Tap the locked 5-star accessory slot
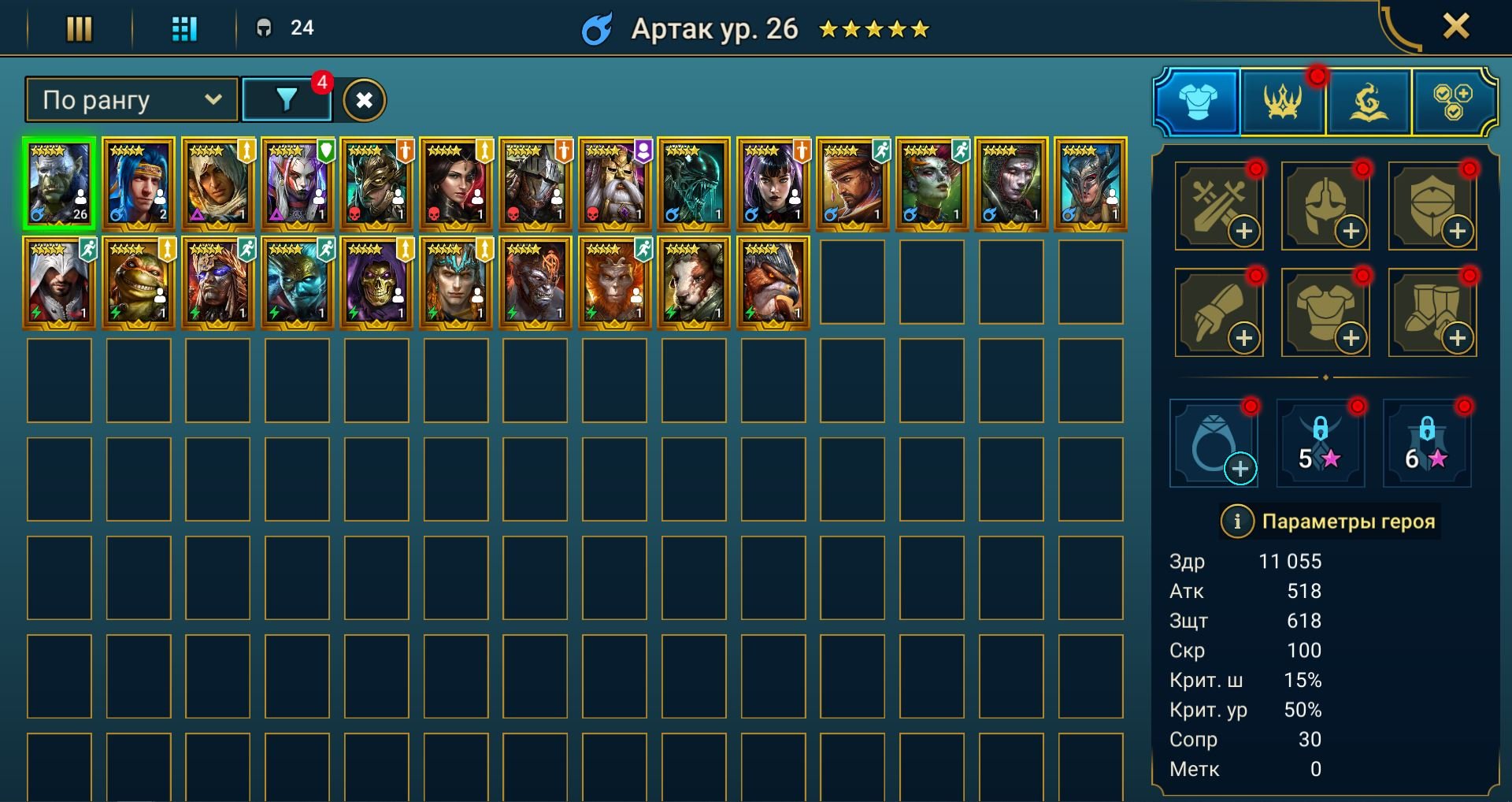1512x802 pixels. (1321, 444)
